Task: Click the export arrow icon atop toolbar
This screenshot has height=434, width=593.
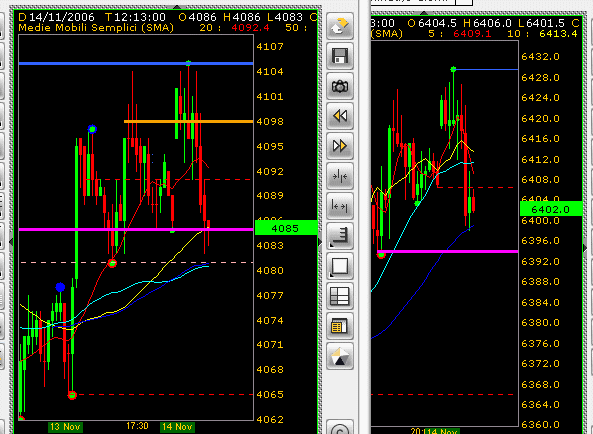Action: (x=340, y=26)
